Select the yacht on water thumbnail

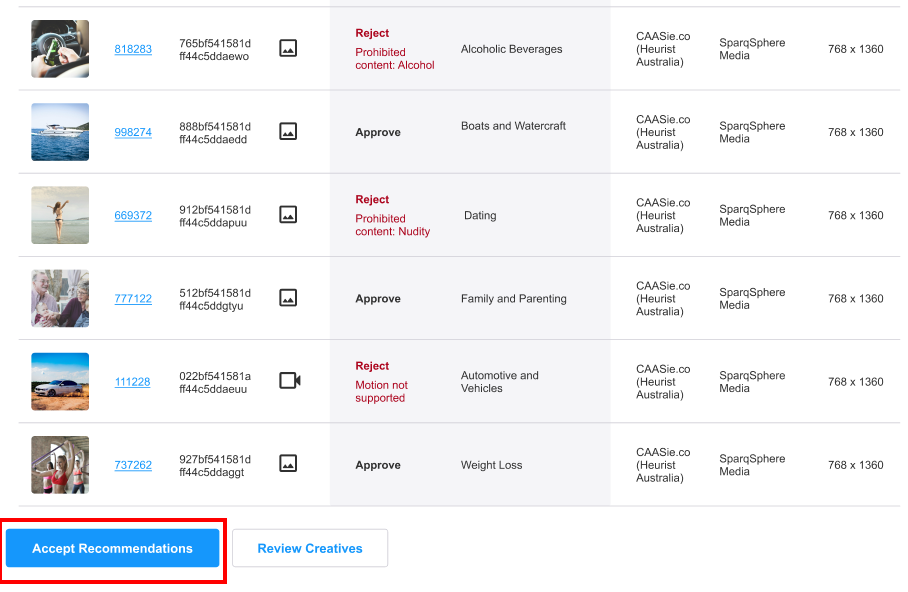(60, 132)
